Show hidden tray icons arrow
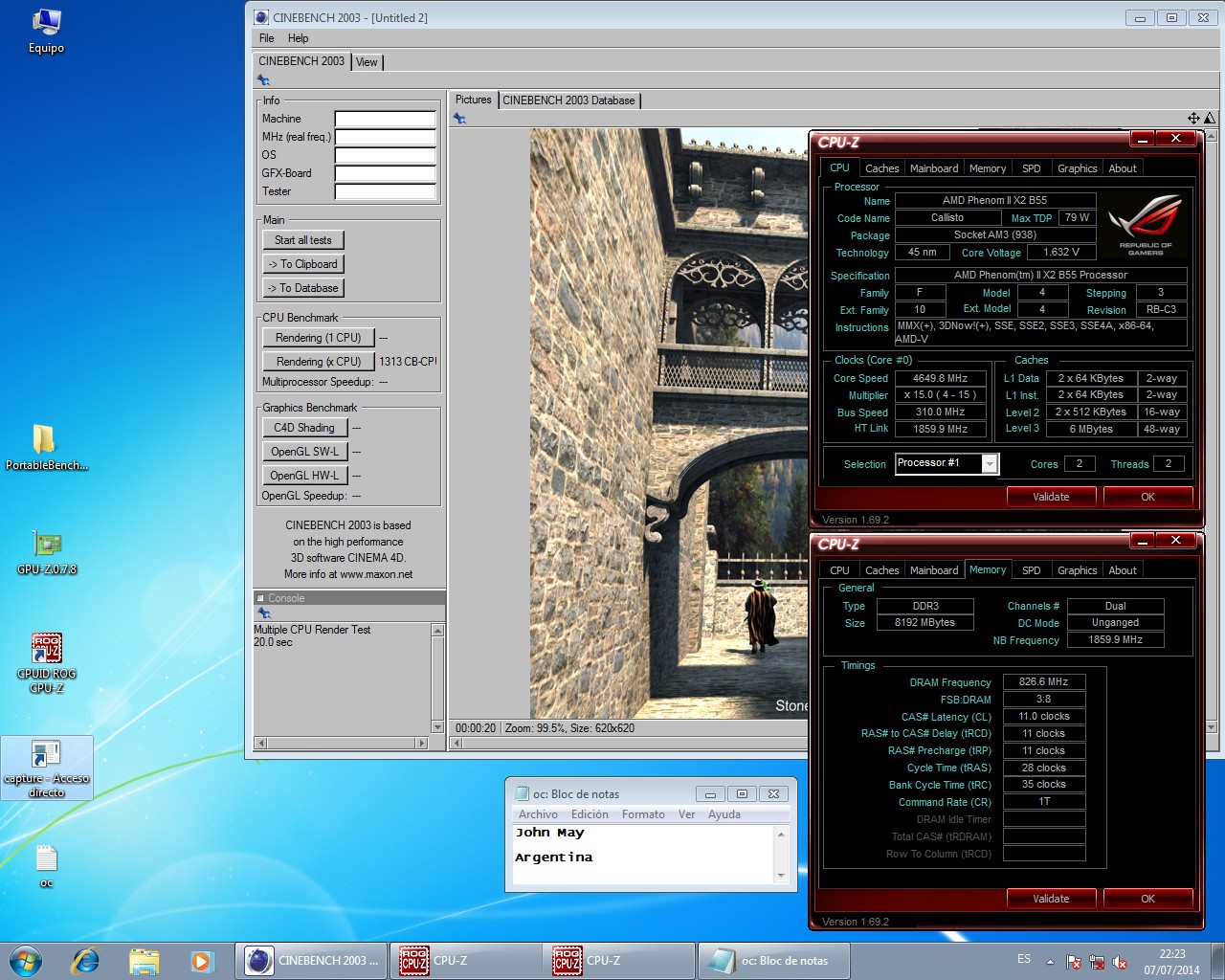Screen dimensions: 1225x980 click(1050, 962)
